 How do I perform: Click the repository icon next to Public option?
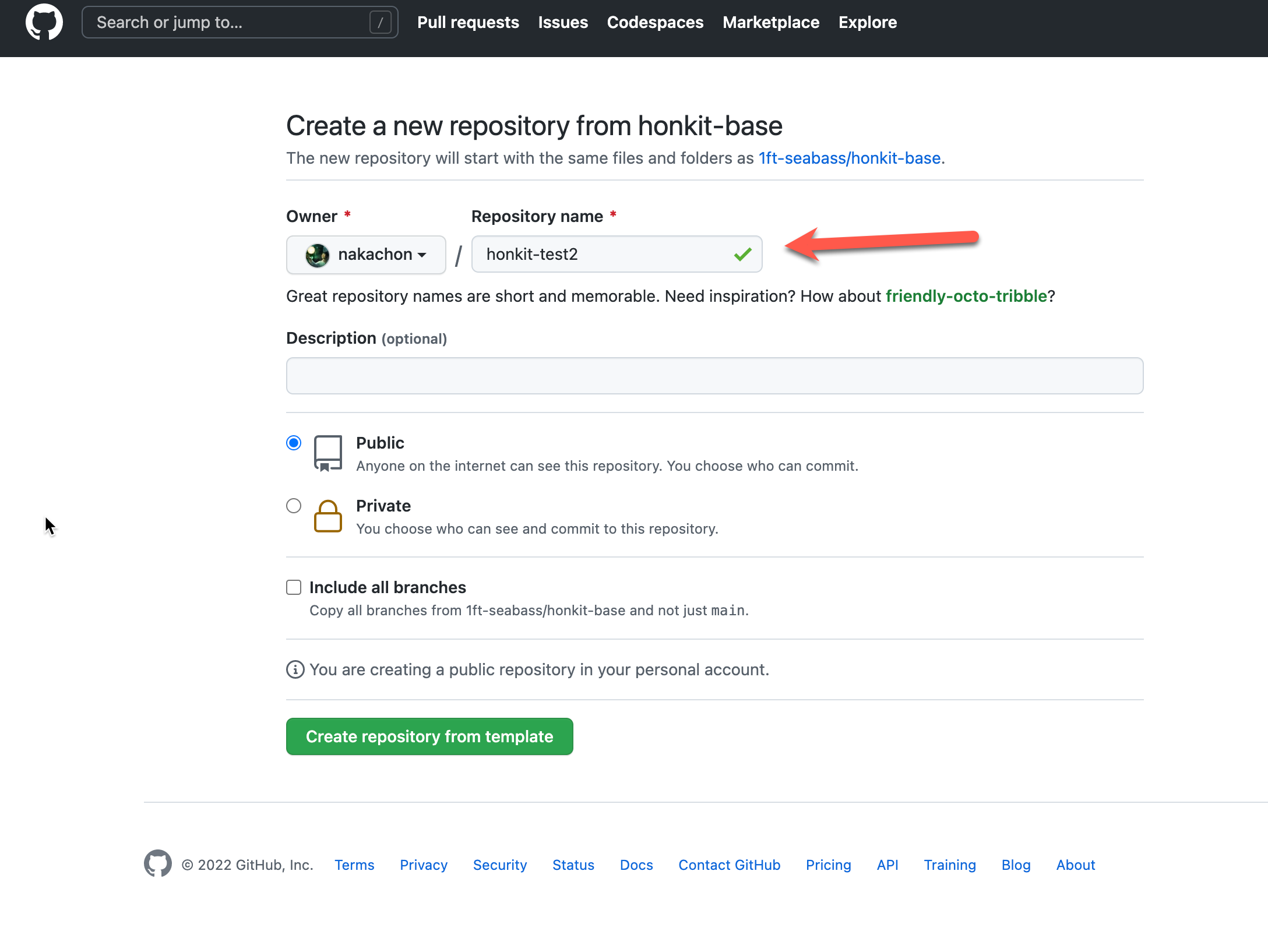click(328, 452)
